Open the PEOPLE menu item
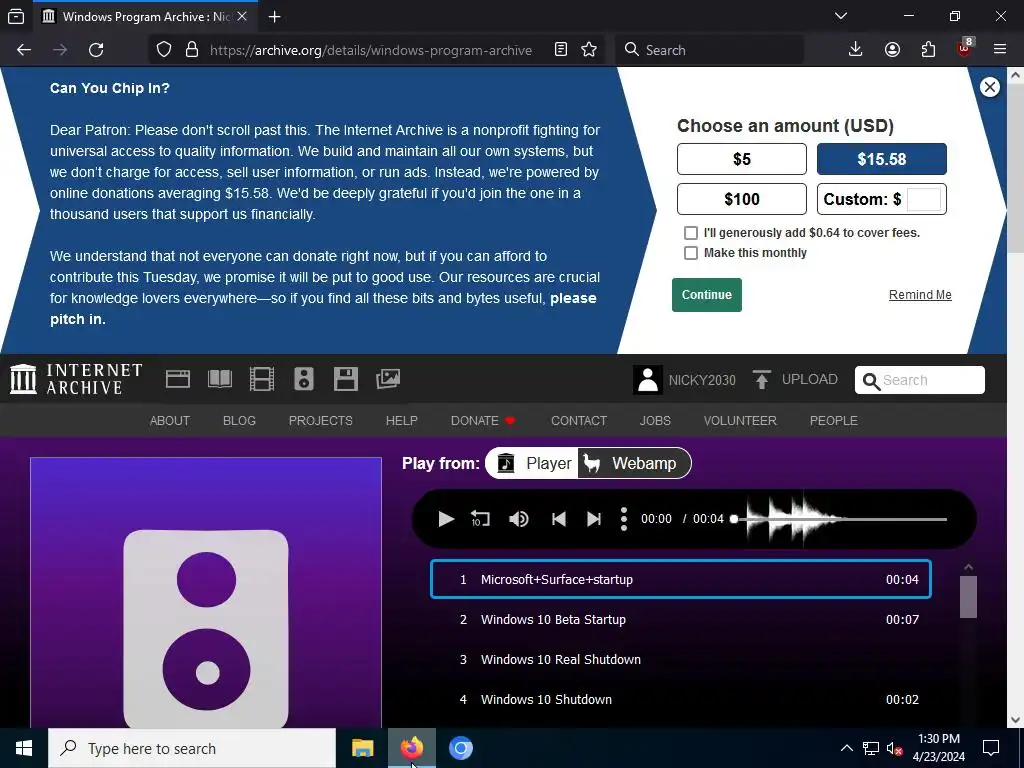Screen dimensions: 1024x768 [833, 421]
